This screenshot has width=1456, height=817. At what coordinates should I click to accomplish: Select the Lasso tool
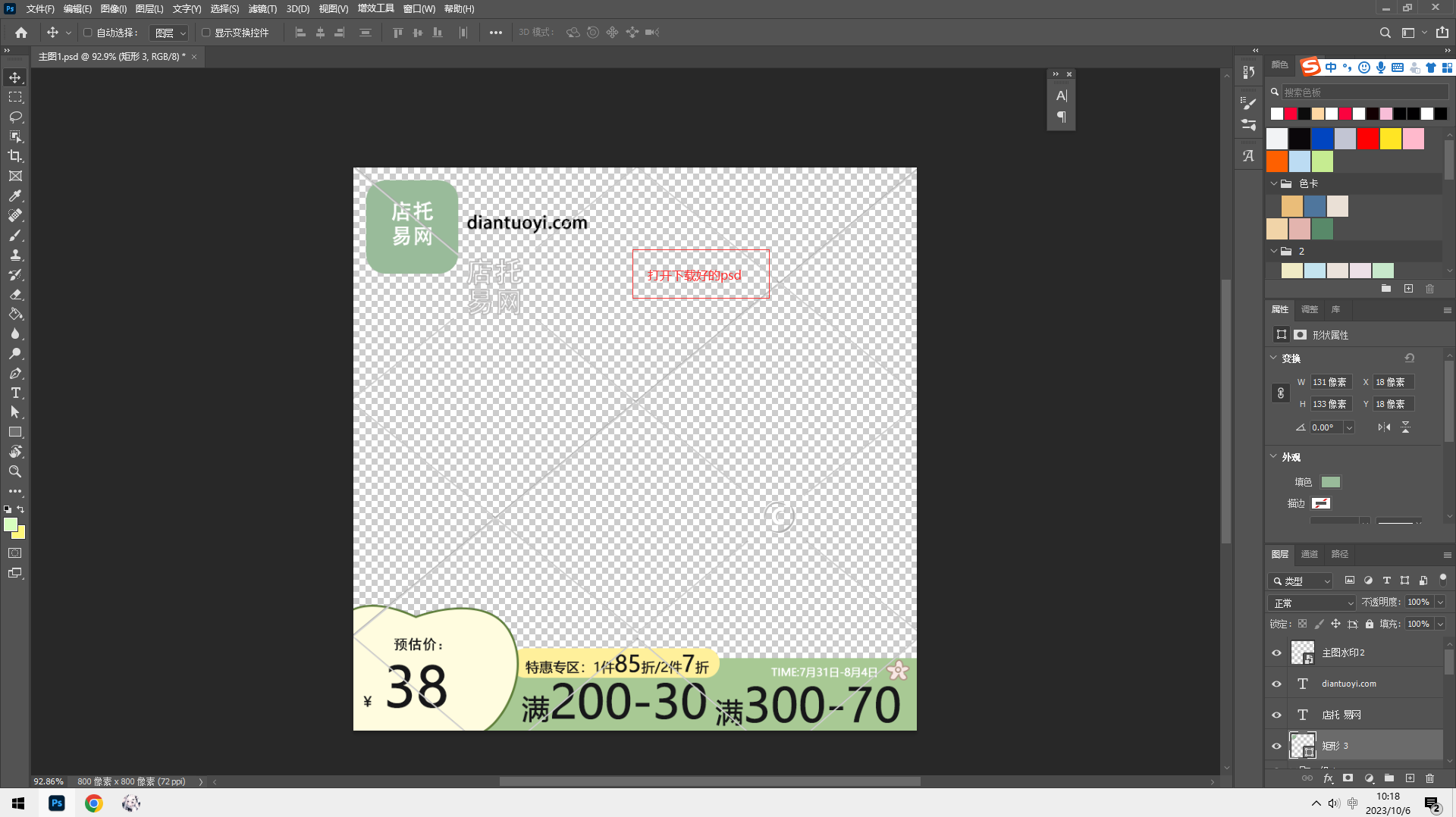(x=15, y=117)
